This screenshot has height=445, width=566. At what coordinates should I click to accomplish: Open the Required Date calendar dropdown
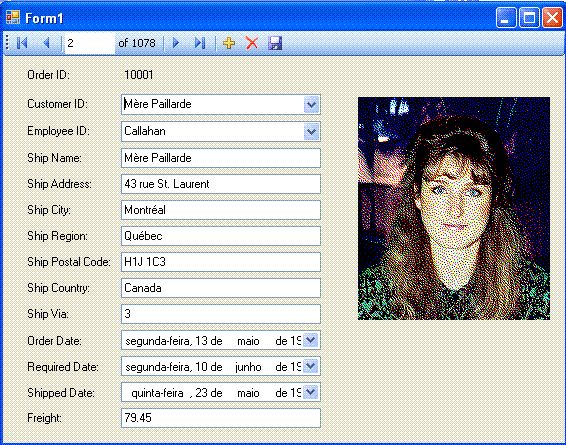coord(310,366)
